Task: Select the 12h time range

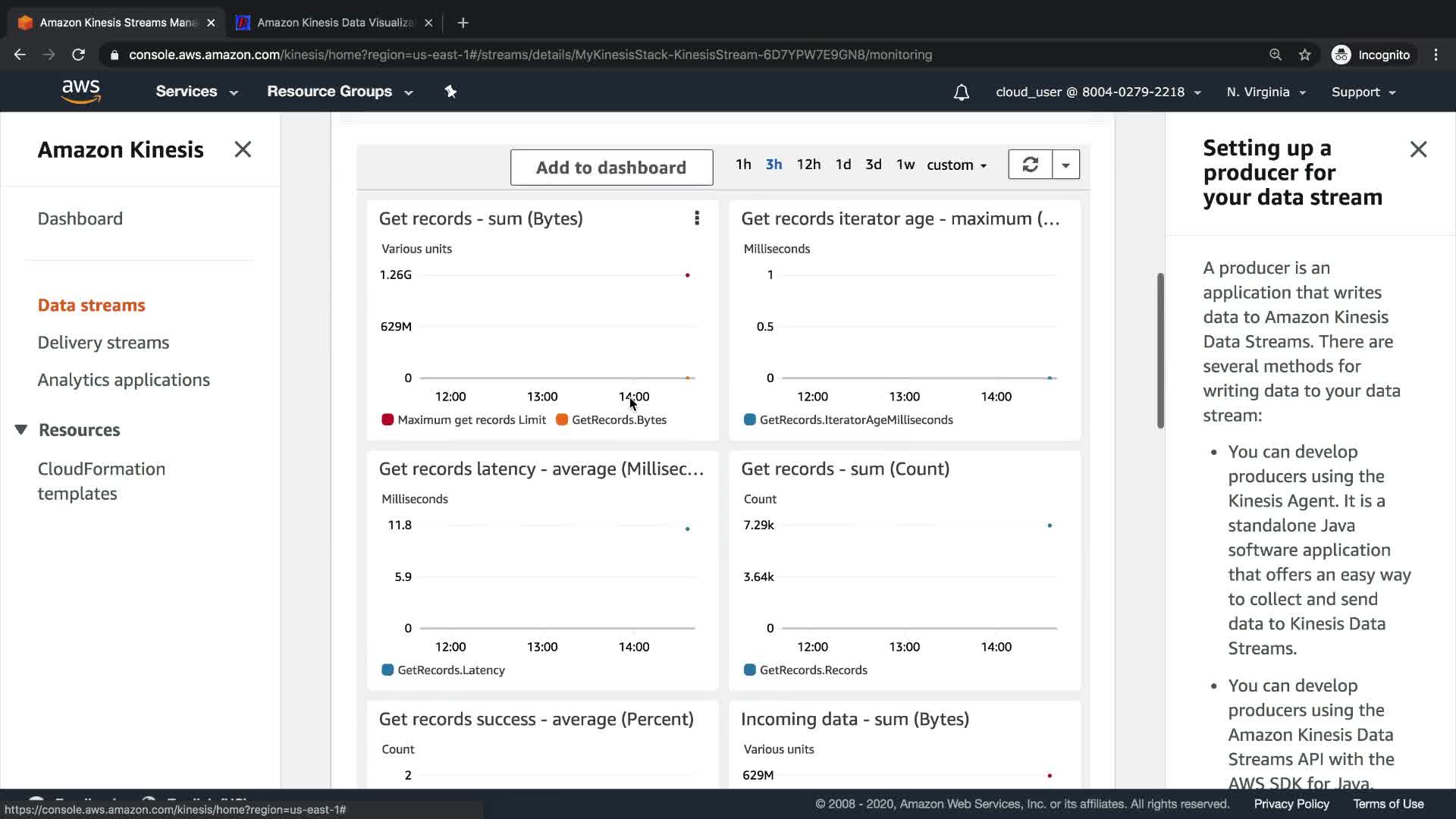Action: [808, 165]
